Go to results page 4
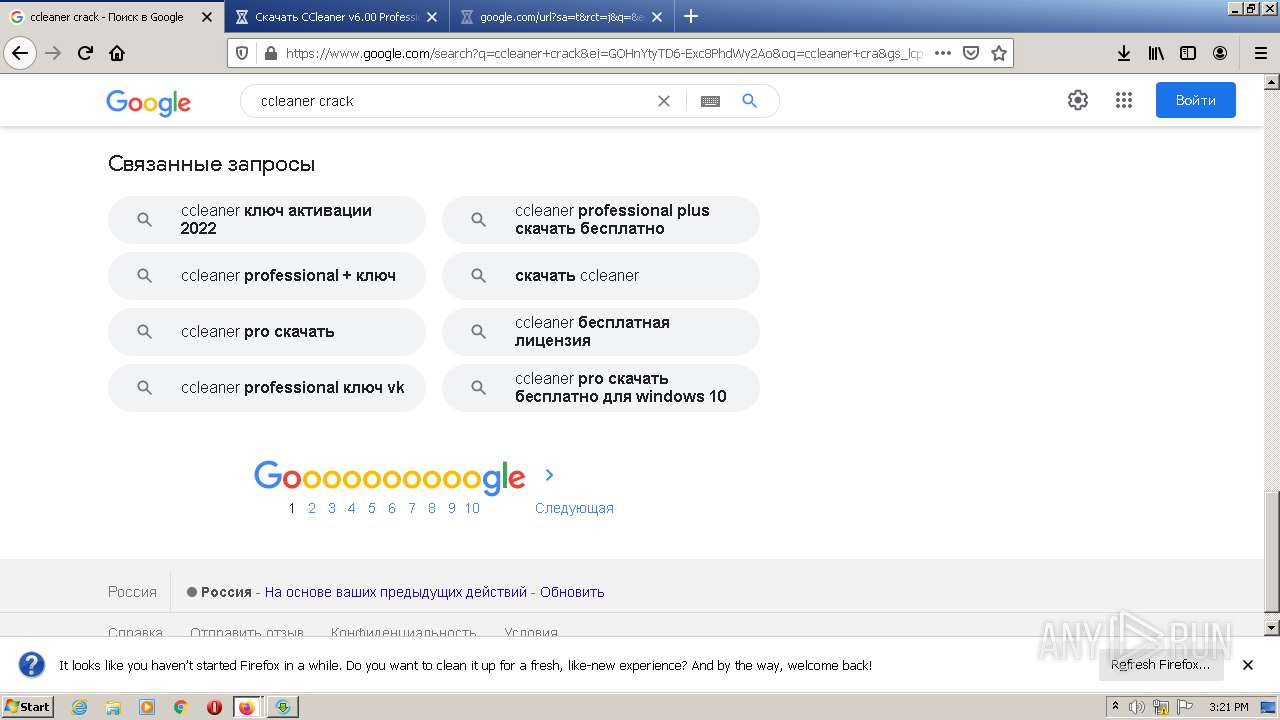Image resolution: width=1280 pixels, height=720 pixels. (x=351, y=508)
